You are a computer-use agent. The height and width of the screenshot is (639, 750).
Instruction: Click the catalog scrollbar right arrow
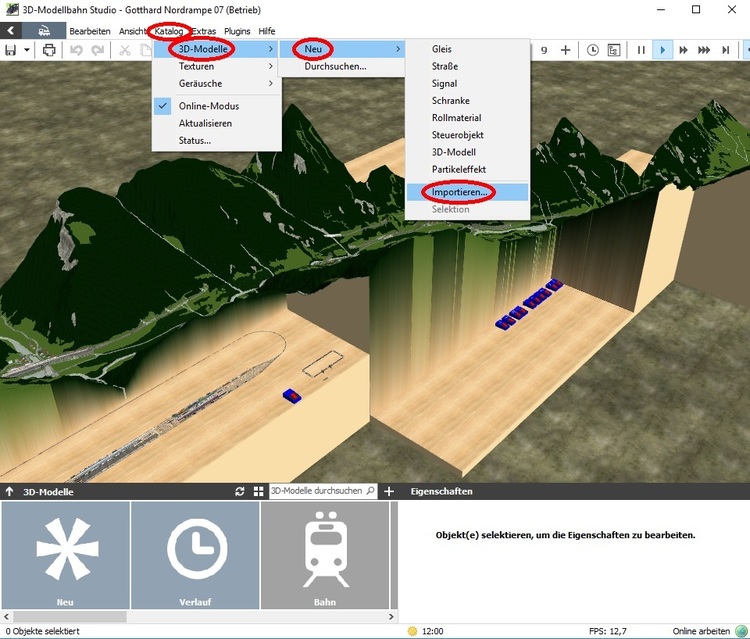(x=391, y=617)
